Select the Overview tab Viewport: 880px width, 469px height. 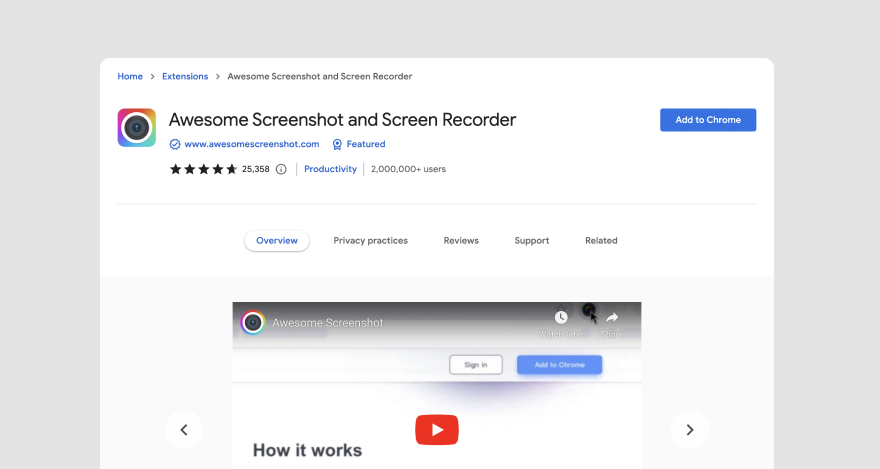(x=277, y=241)
